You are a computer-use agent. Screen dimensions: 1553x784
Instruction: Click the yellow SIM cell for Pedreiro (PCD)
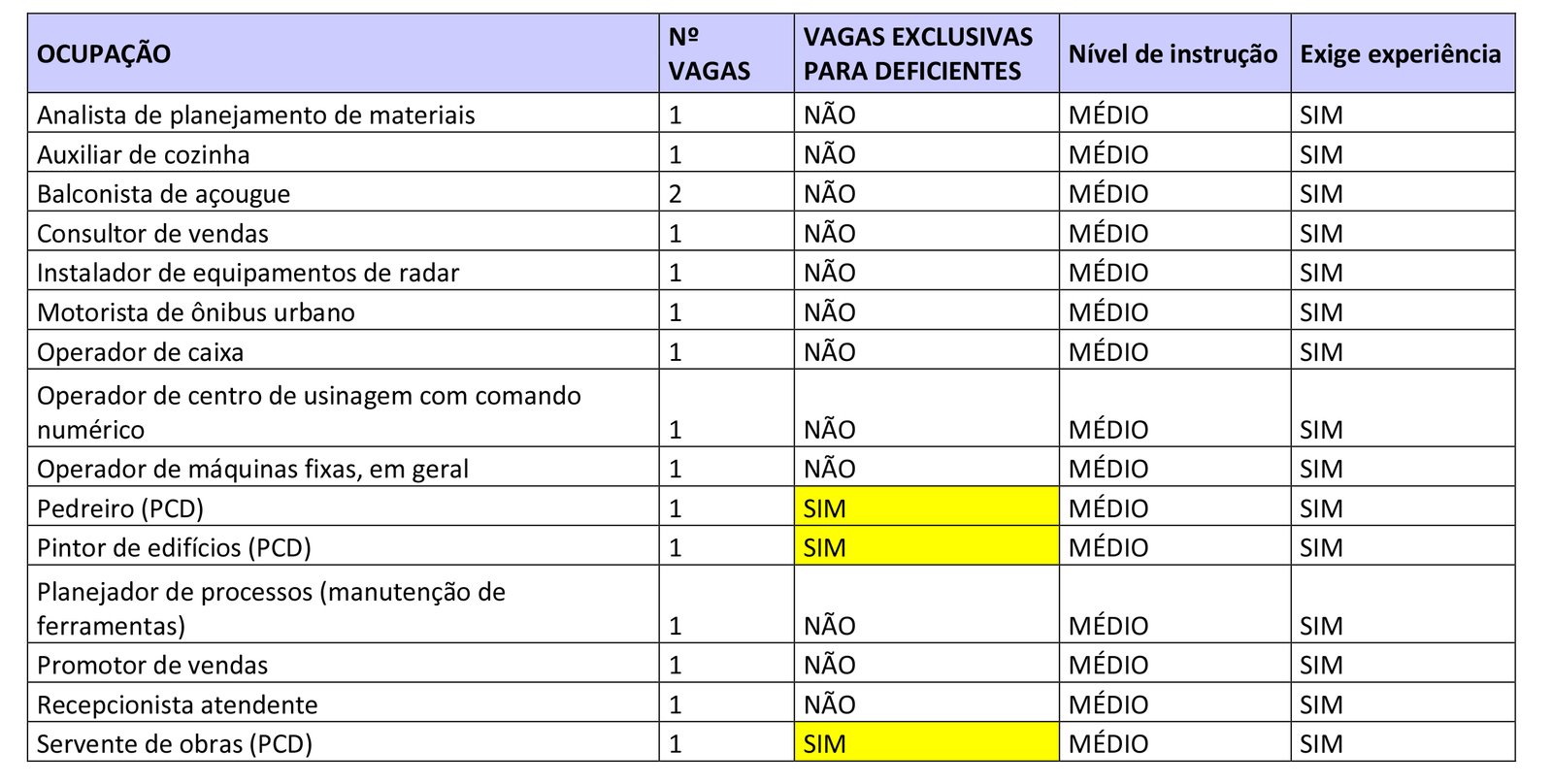pos(925,507)
